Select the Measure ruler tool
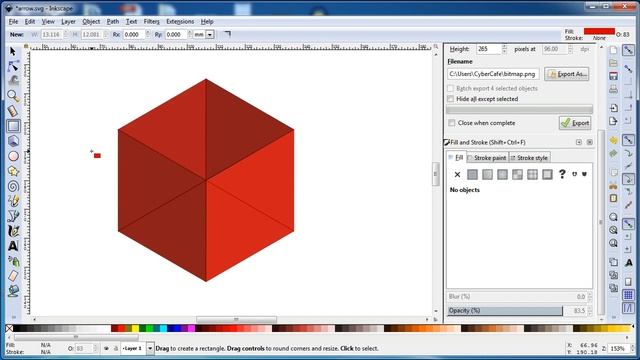Screen dimensions: 640x360 [13, 111]
